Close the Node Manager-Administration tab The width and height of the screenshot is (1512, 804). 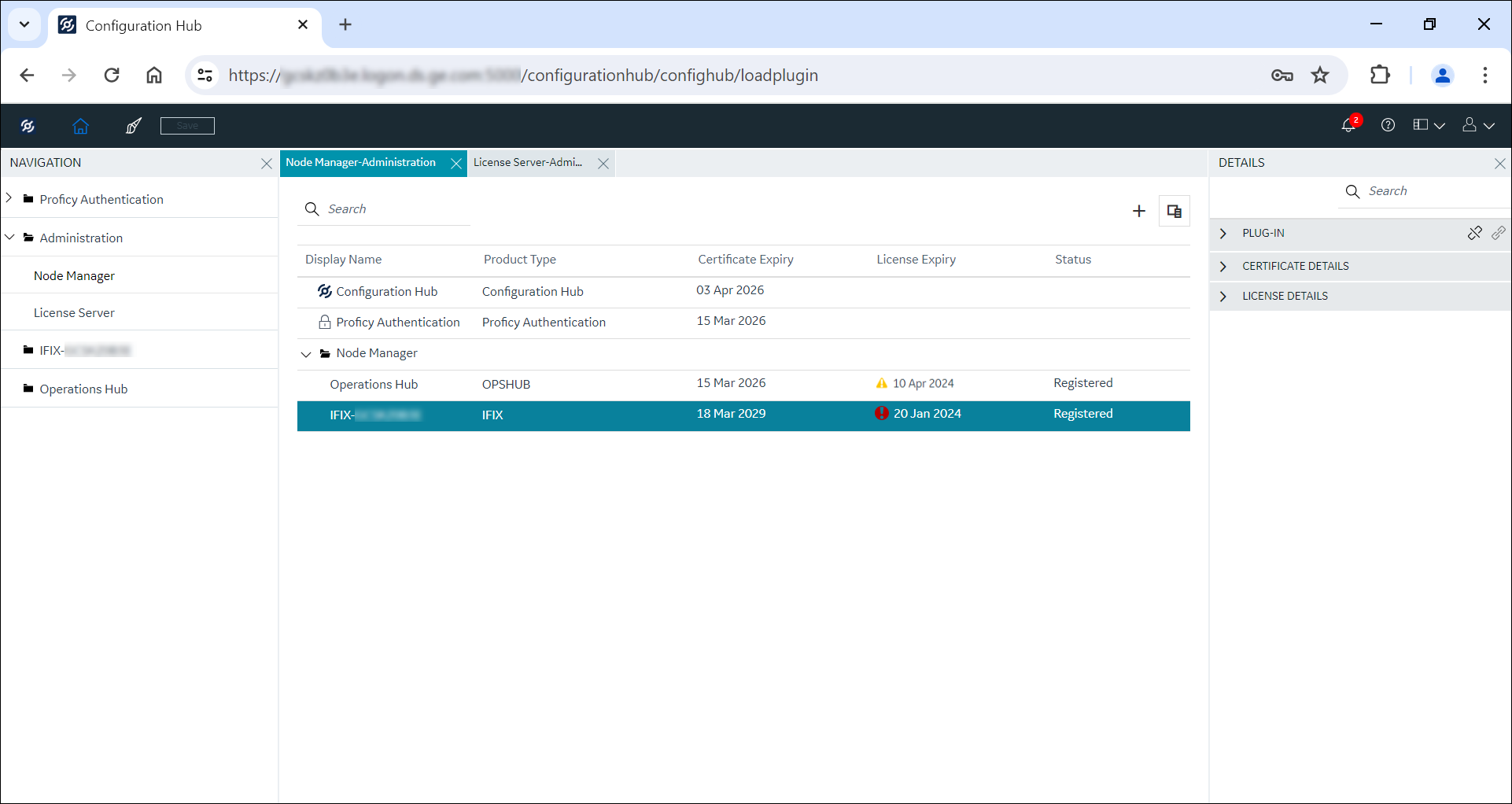[456, 164]
